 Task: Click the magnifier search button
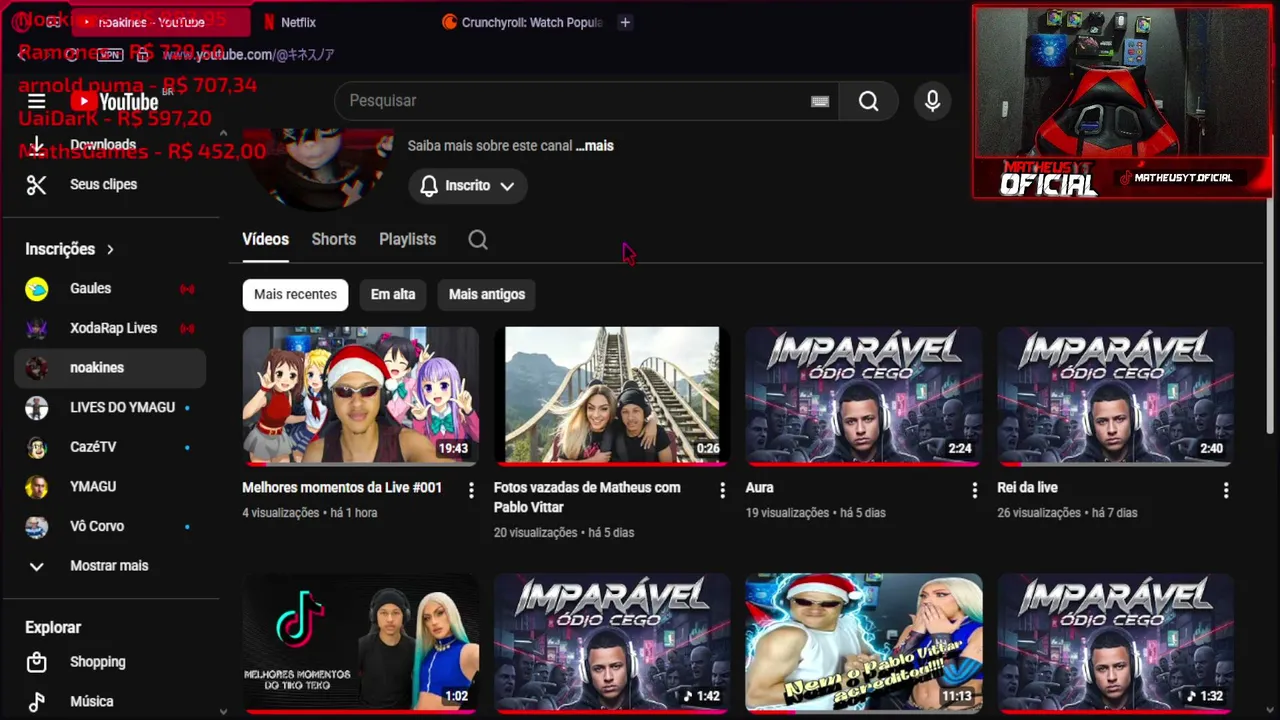868,101
